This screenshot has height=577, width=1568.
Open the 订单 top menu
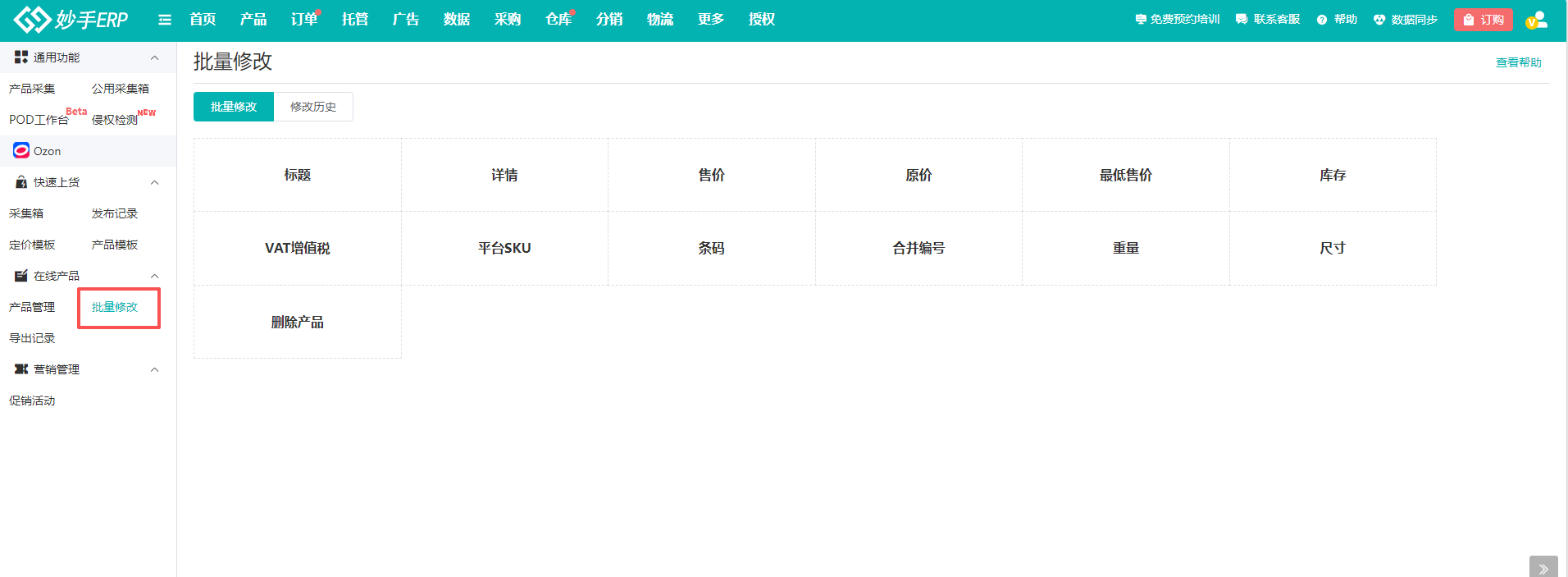tap(304, 20)
